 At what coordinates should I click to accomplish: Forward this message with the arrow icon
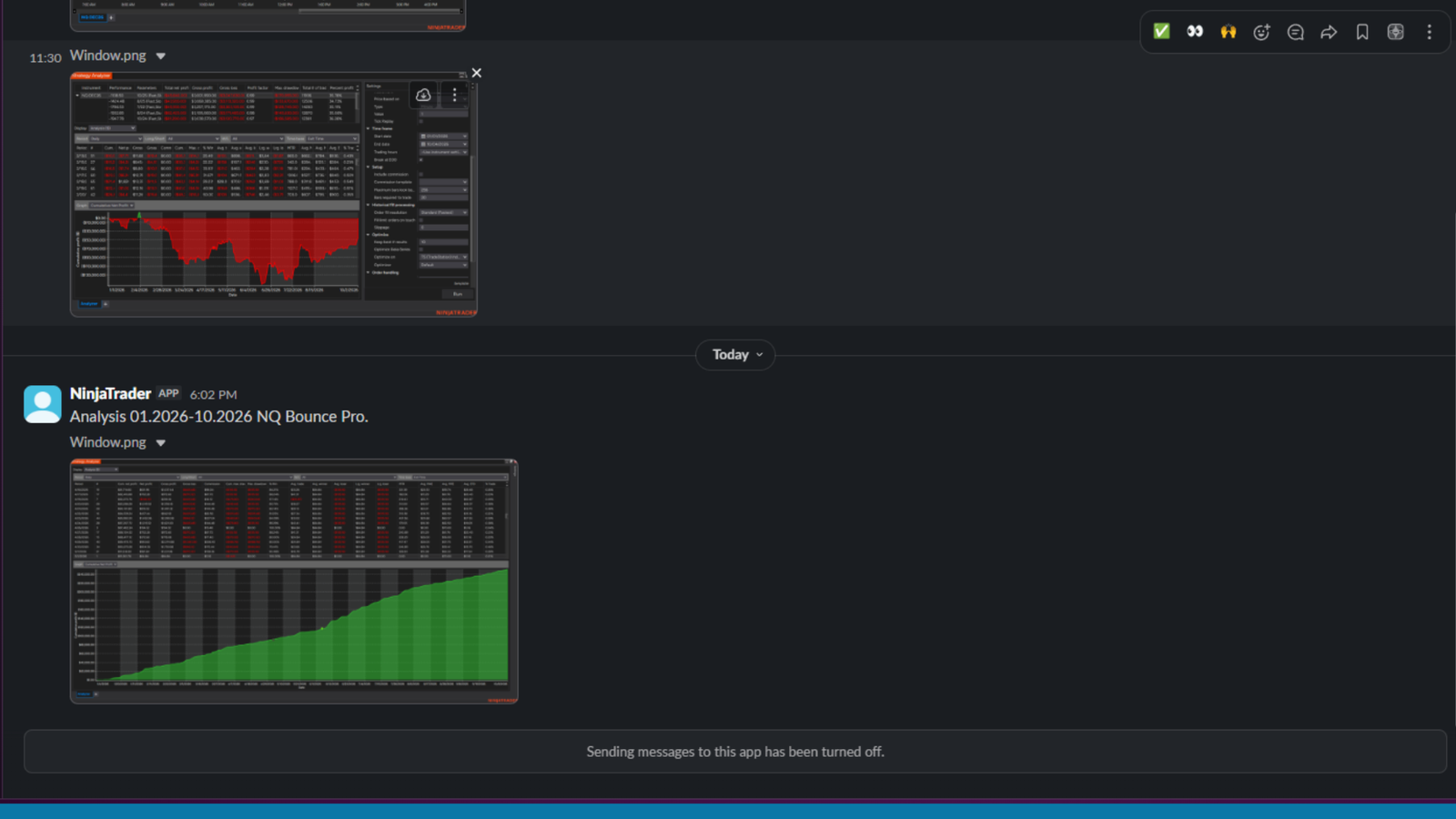[x=1329, y=32]
